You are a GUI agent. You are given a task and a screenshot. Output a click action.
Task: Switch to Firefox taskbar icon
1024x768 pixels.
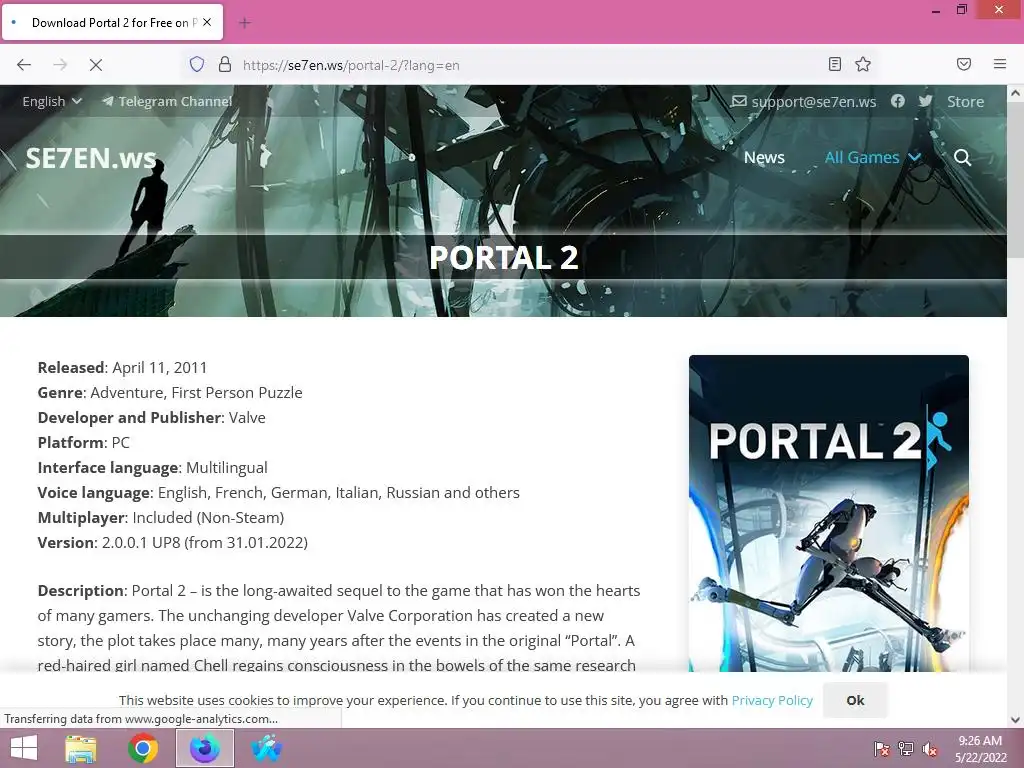pyautogui.click(x=205, y=748)
